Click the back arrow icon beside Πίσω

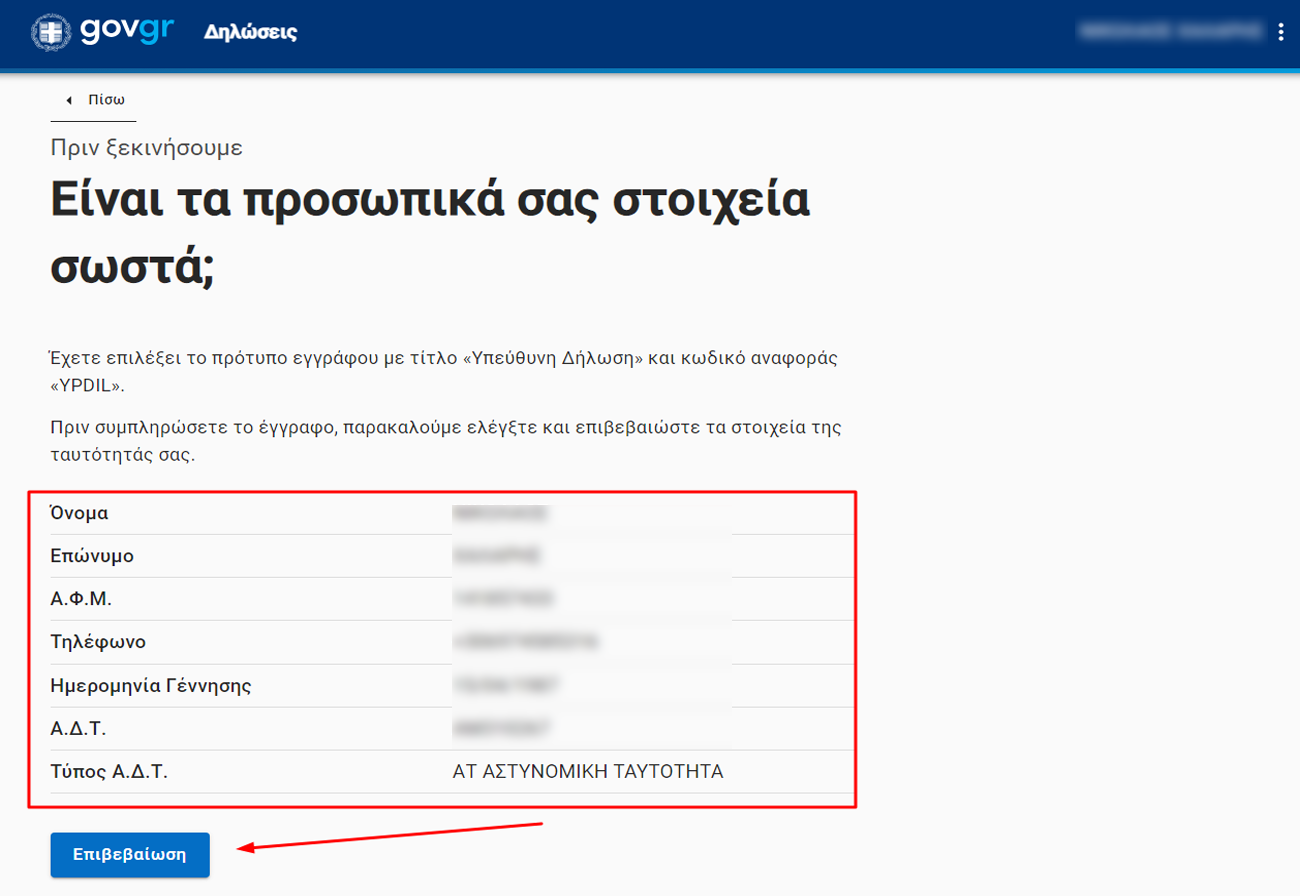click(x=69, y=100)
